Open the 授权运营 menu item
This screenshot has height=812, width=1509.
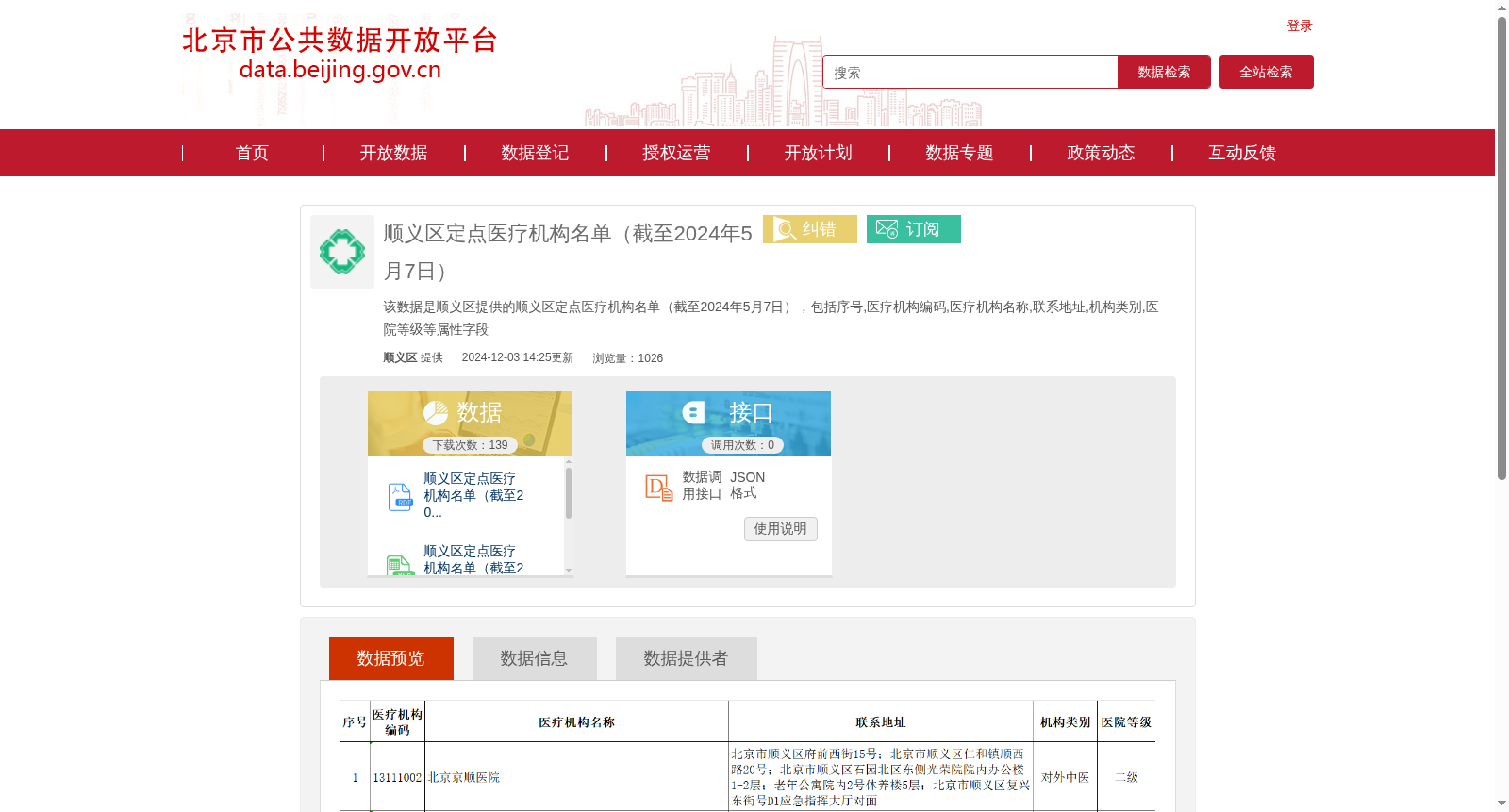[x=676, y=153]
